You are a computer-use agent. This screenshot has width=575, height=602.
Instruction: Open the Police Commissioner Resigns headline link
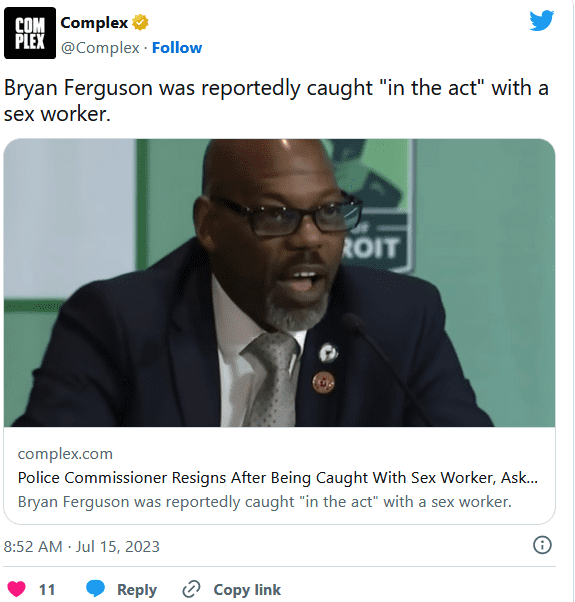point(278,478)
